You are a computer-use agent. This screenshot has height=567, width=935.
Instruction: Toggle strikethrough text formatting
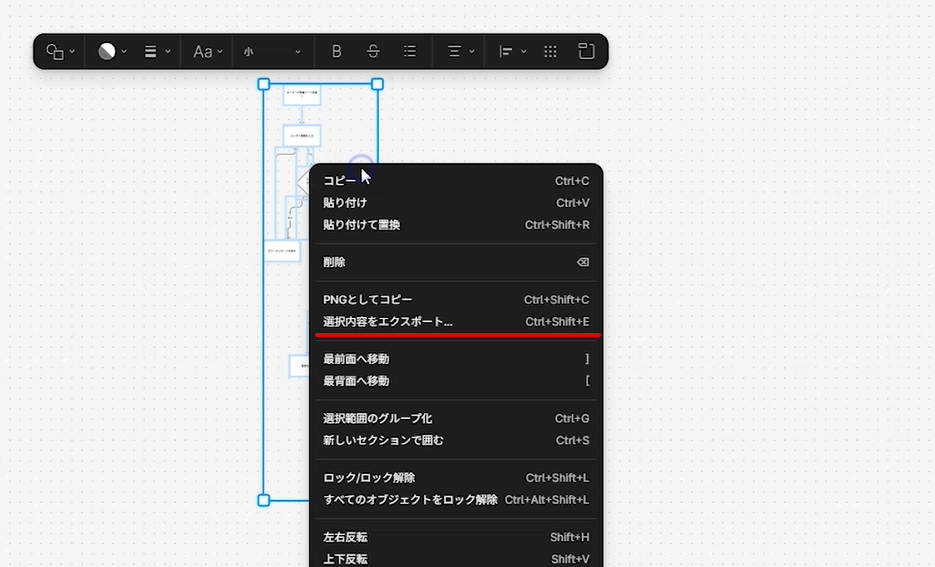click(x=373, y=52)
